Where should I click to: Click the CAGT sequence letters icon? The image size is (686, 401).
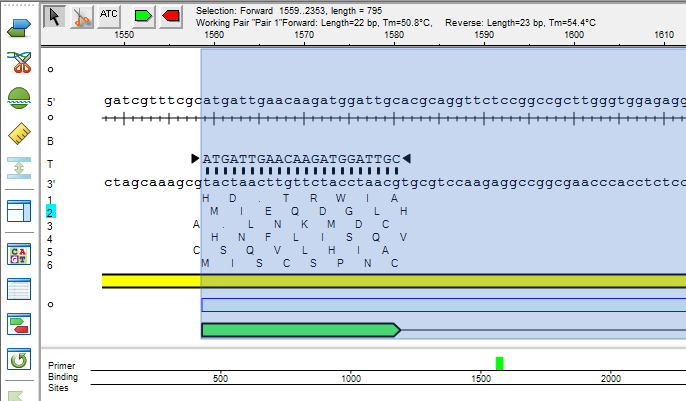click(x=19, y=254)
